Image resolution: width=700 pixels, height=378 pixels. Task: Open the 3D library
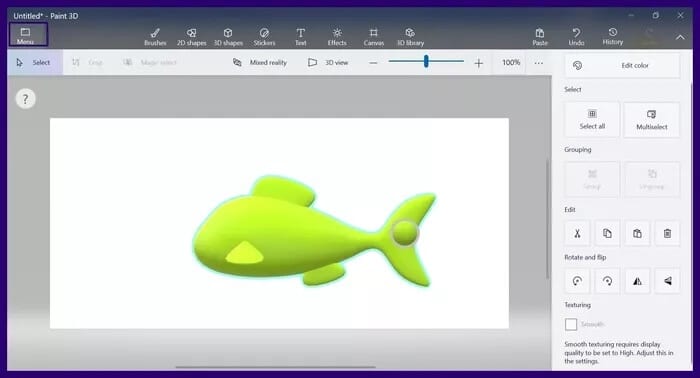click(x=410, y=37)
